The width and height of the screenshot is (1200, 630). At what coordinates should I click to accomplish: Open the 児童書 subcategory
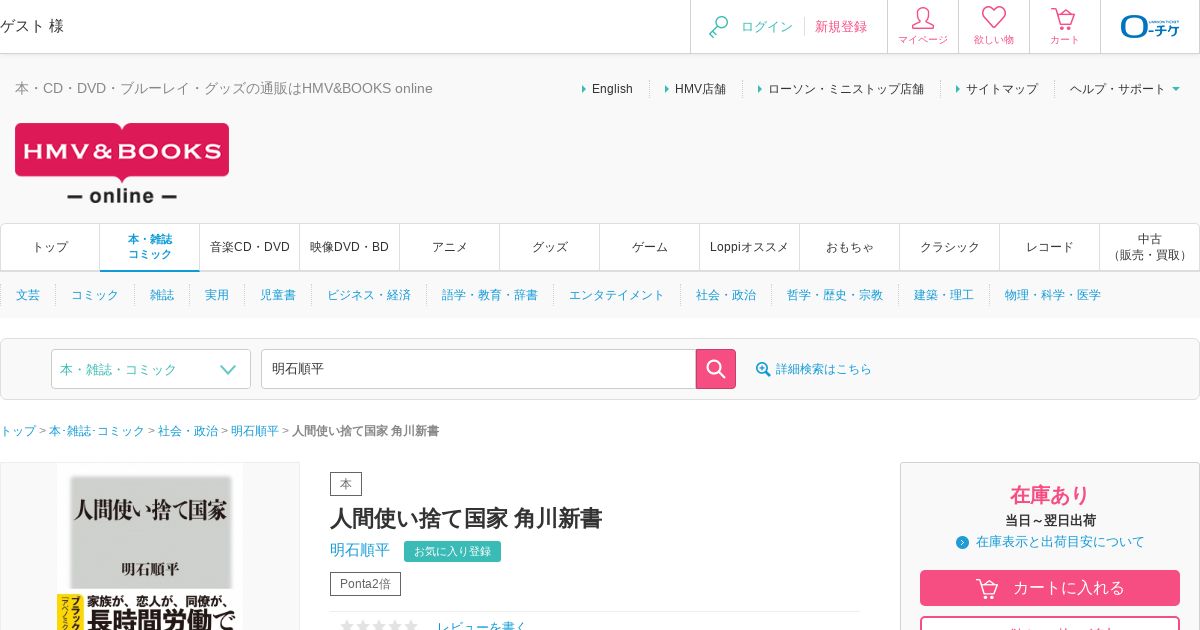(278, 295)
